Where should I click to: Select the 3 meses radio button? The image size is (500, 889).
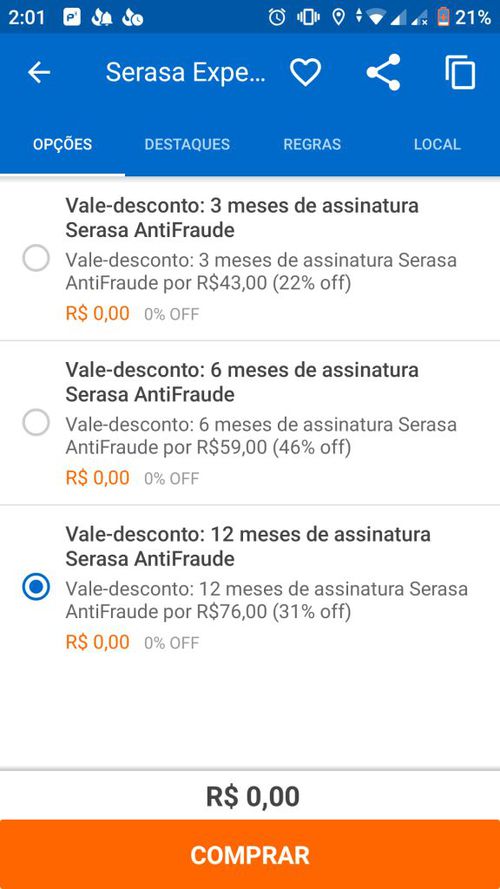pos(36,259)
